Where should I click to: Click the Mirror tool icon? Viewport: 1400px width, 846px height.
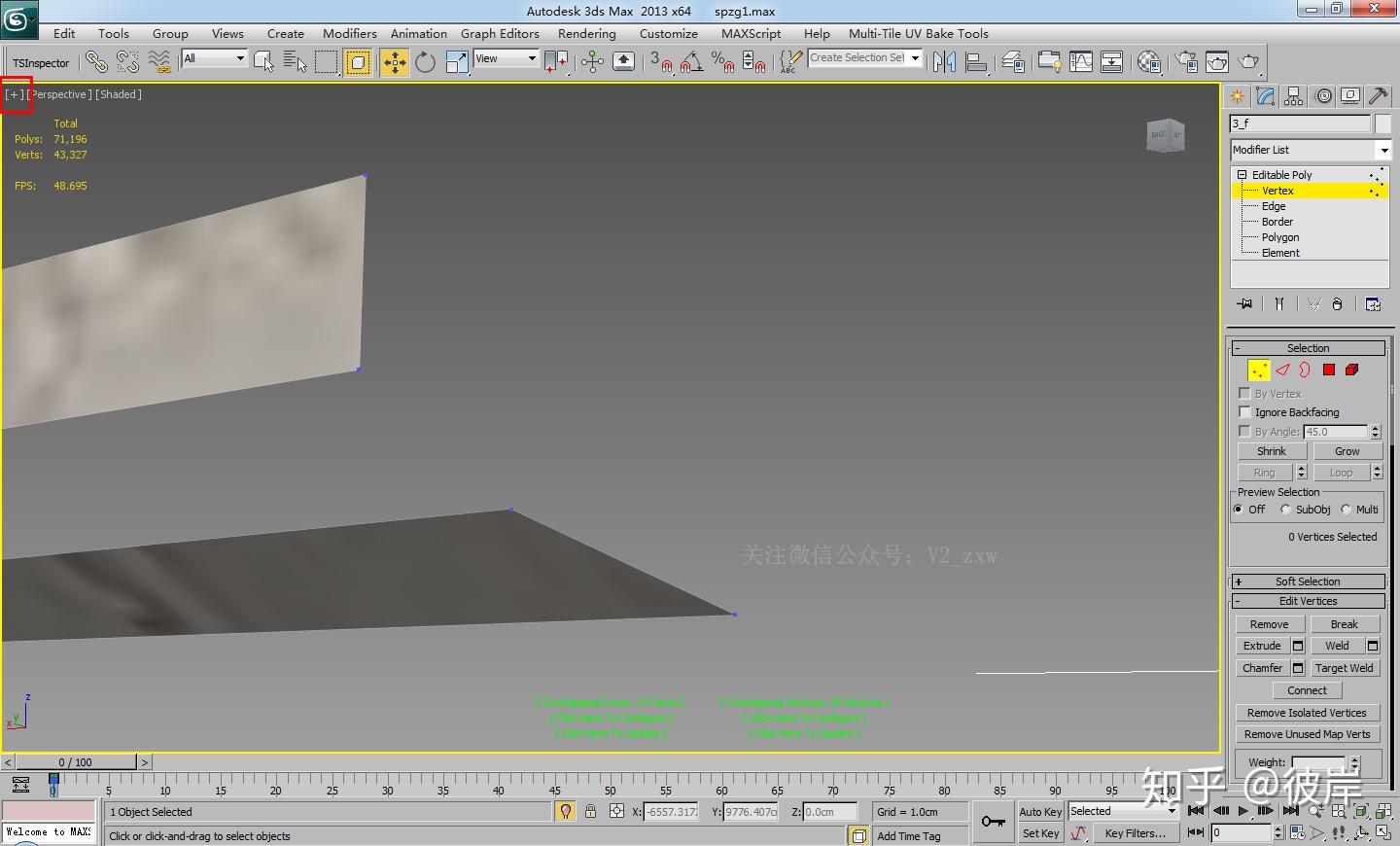pos(944,62)
